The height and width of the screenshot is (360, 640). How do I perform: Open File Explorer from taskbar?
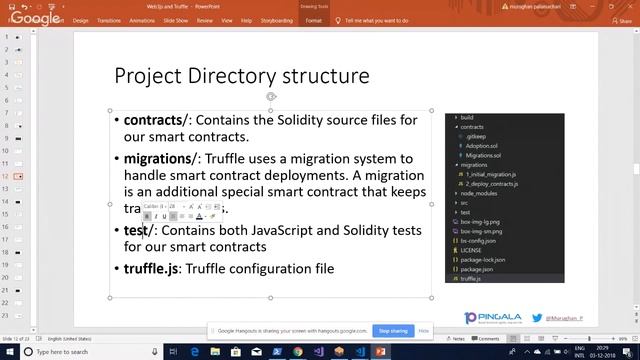(x=215, y=351)
